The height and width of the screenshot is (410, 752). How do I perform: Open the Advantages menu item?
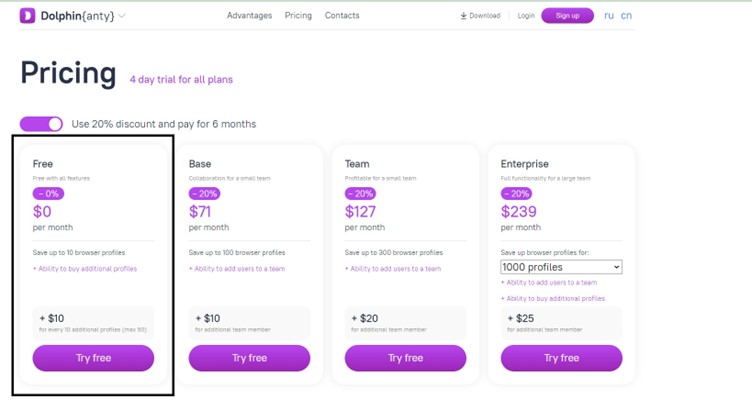click(x=249, y=16)
